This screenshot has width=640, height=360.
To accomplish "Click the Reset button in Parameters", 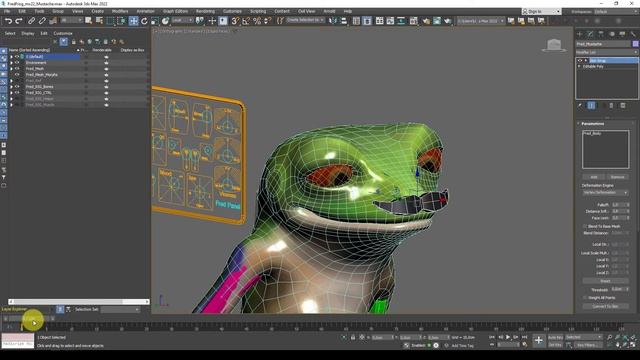I will (x=606, y=281).
